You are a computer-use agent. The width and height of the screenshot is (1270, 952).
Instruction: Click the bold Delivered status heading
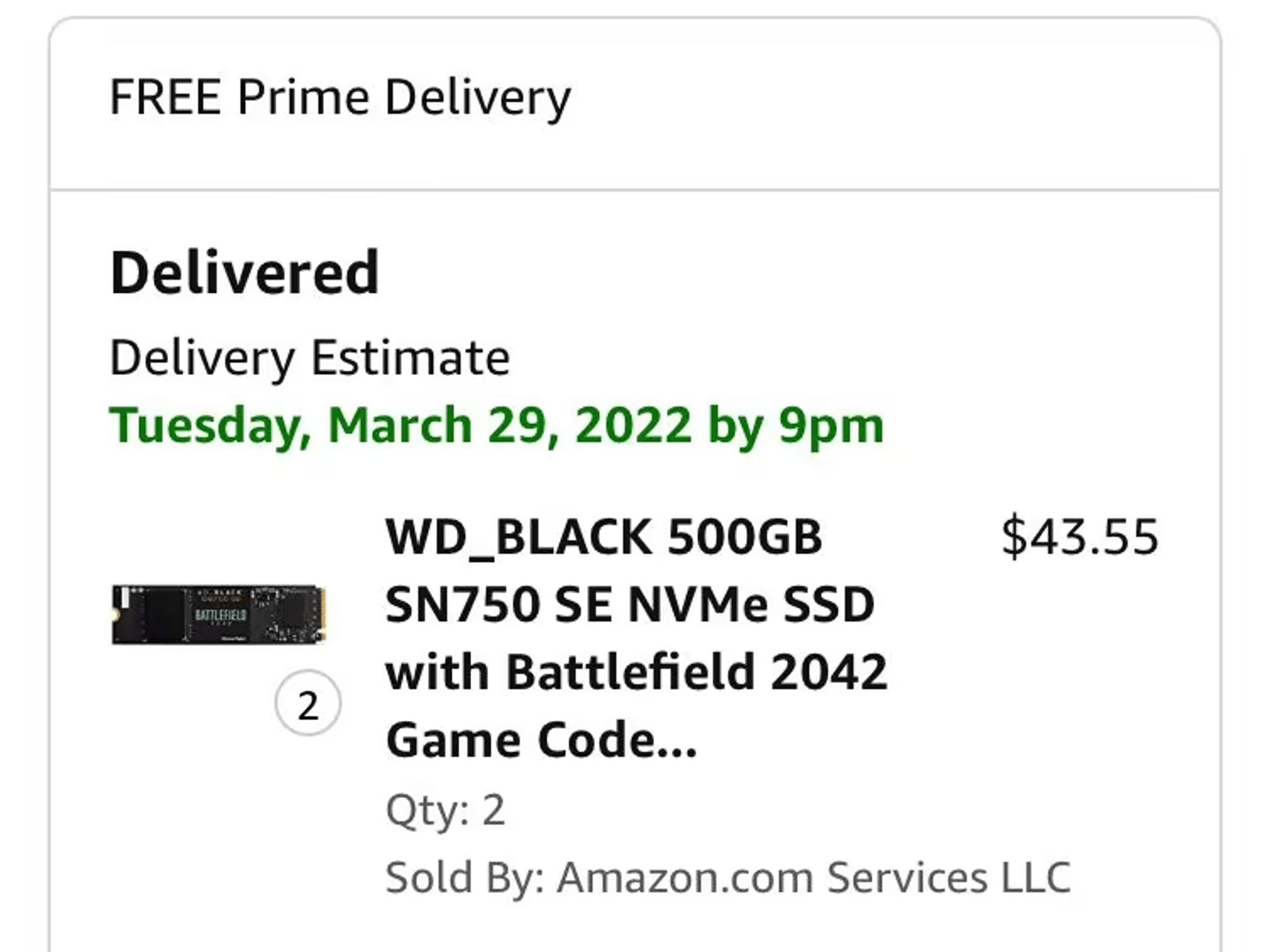pyautogui.click(x=244, y=272)
